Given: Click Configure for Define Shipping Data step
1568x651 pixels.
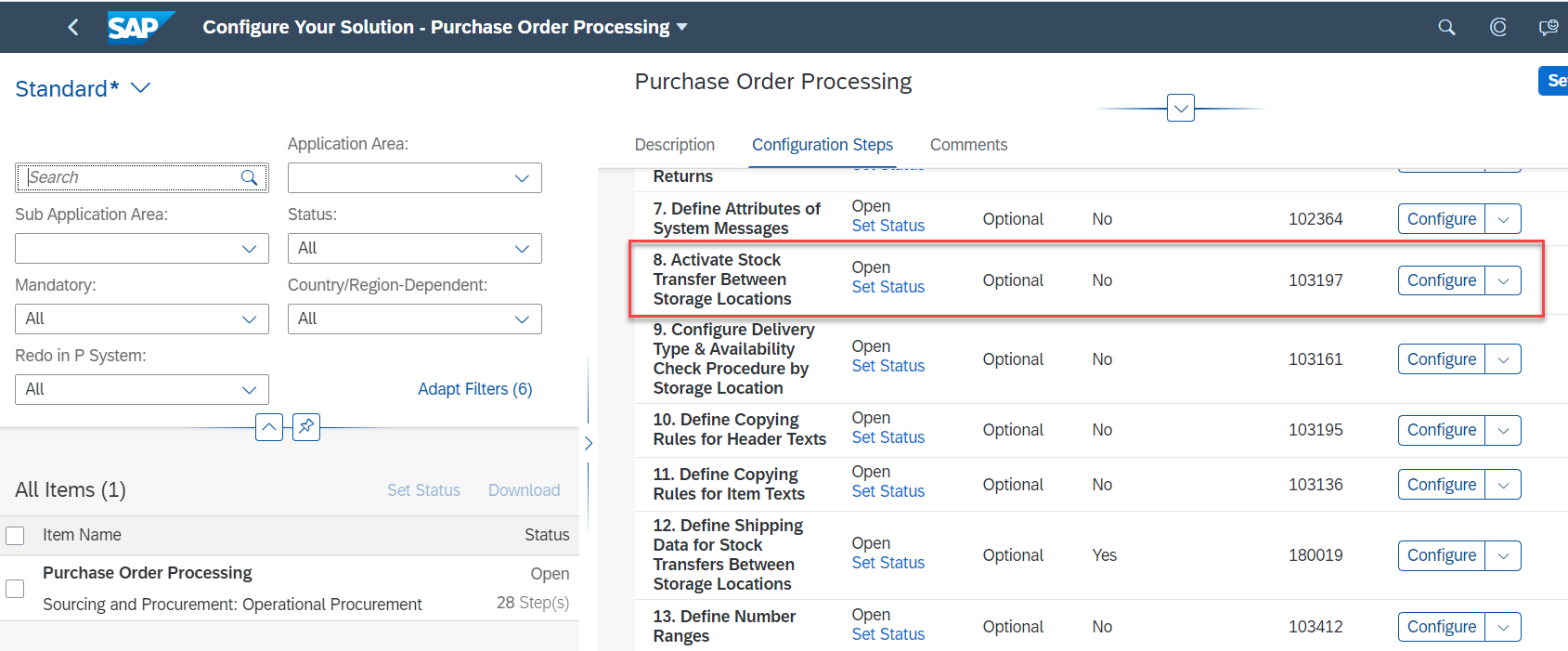Looking at the screenshot, I should [1442, 555].
